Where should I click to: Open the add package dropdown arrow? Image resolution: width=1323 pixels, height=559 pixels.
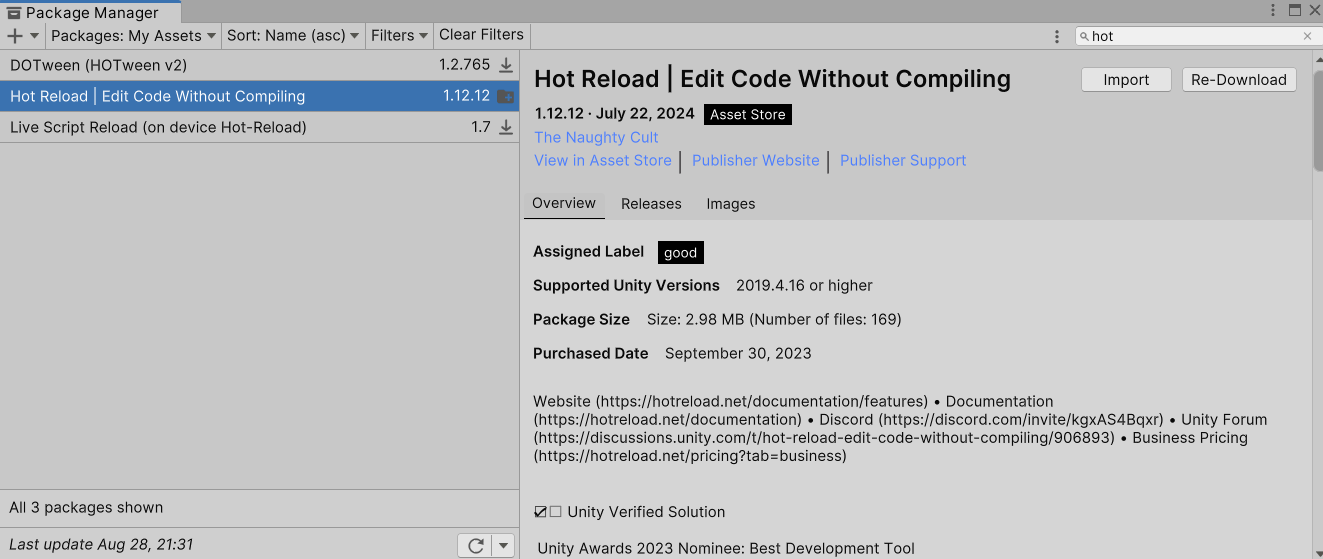[x=35, y=36]
